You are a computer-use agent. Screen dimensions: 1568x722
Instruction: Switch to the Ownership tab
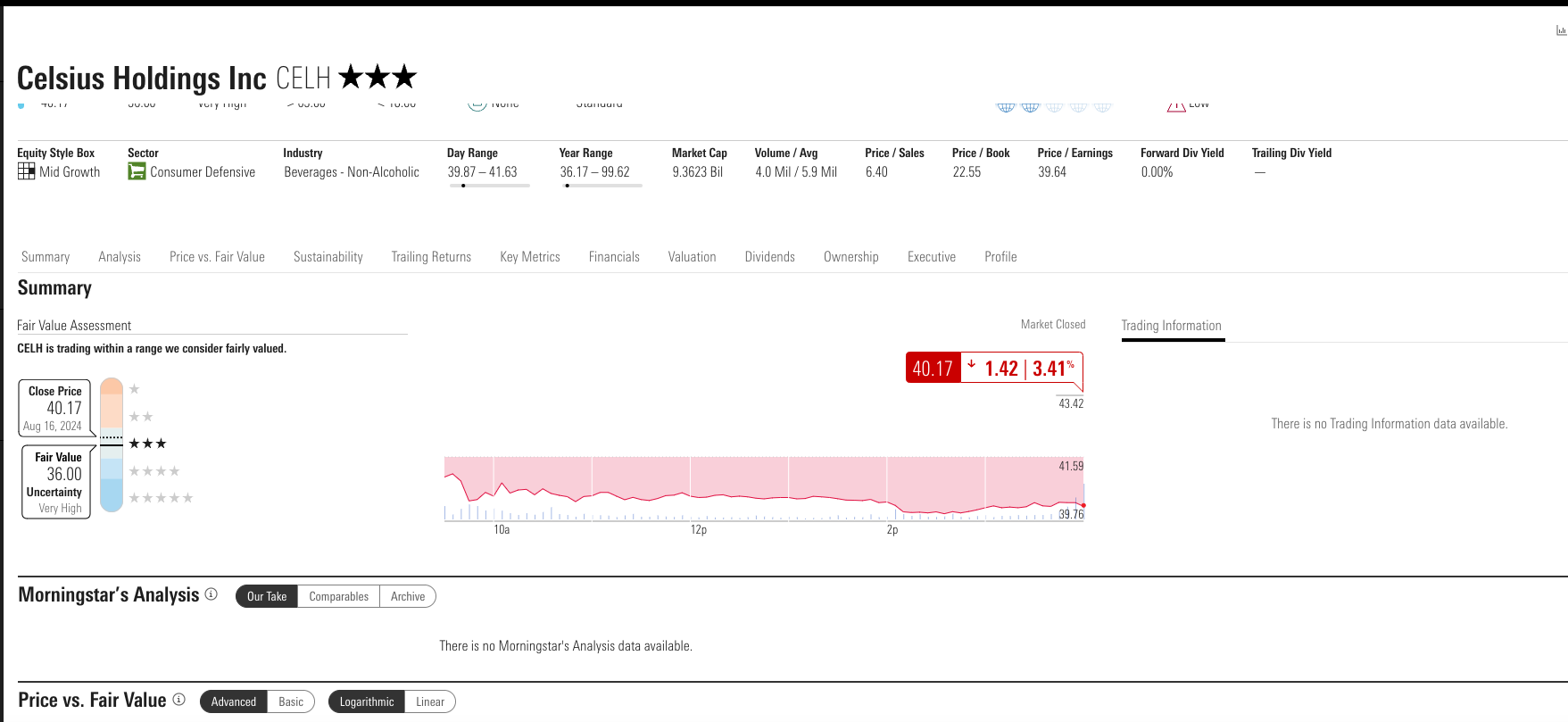pos(850,257)
